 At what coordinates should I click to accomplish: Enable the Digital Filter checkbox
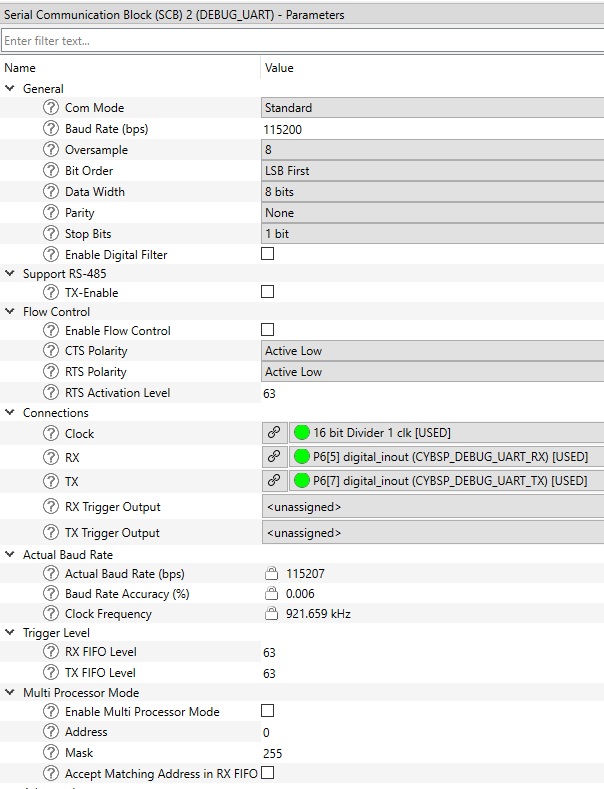[267, 254]
